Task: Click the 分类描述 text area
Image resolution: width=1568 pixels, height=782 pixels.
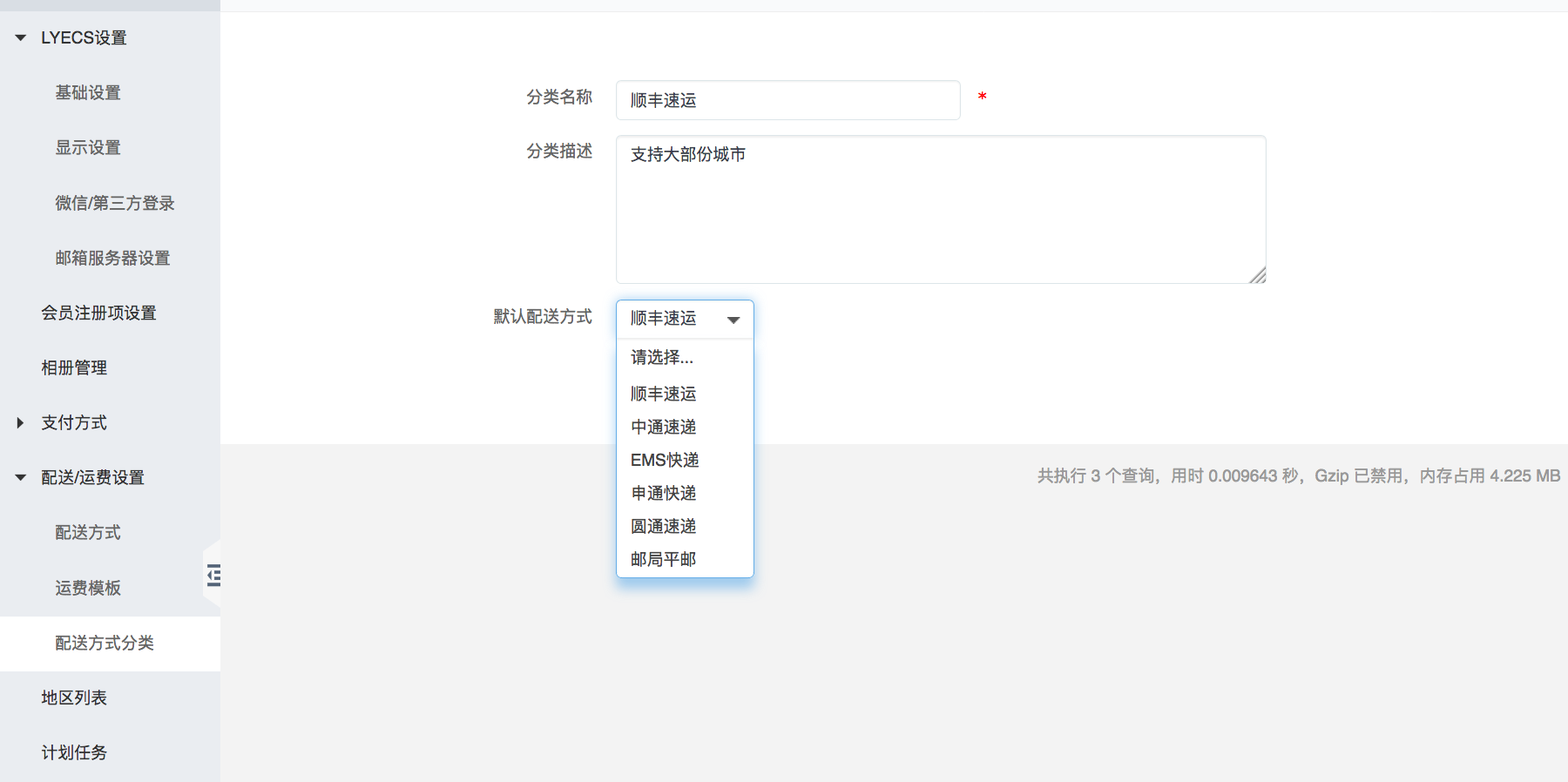Action: tap(941, 209)
